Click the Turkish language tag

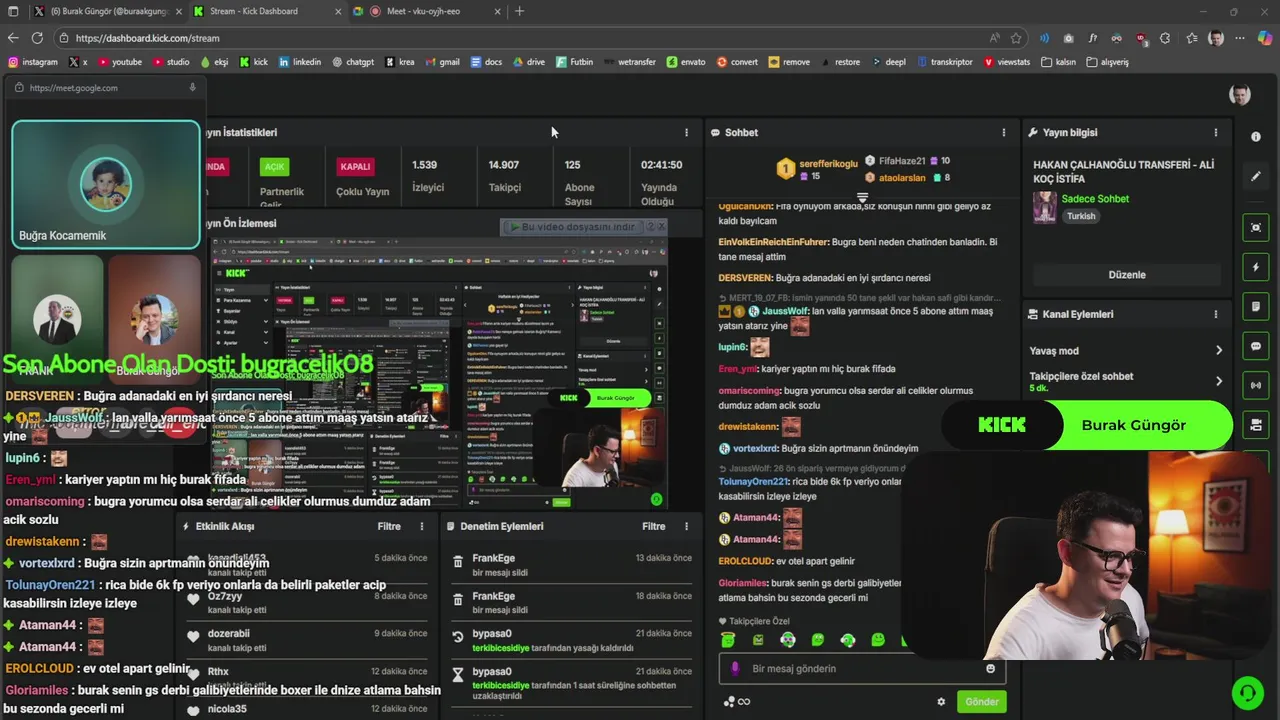(1080, 216)
